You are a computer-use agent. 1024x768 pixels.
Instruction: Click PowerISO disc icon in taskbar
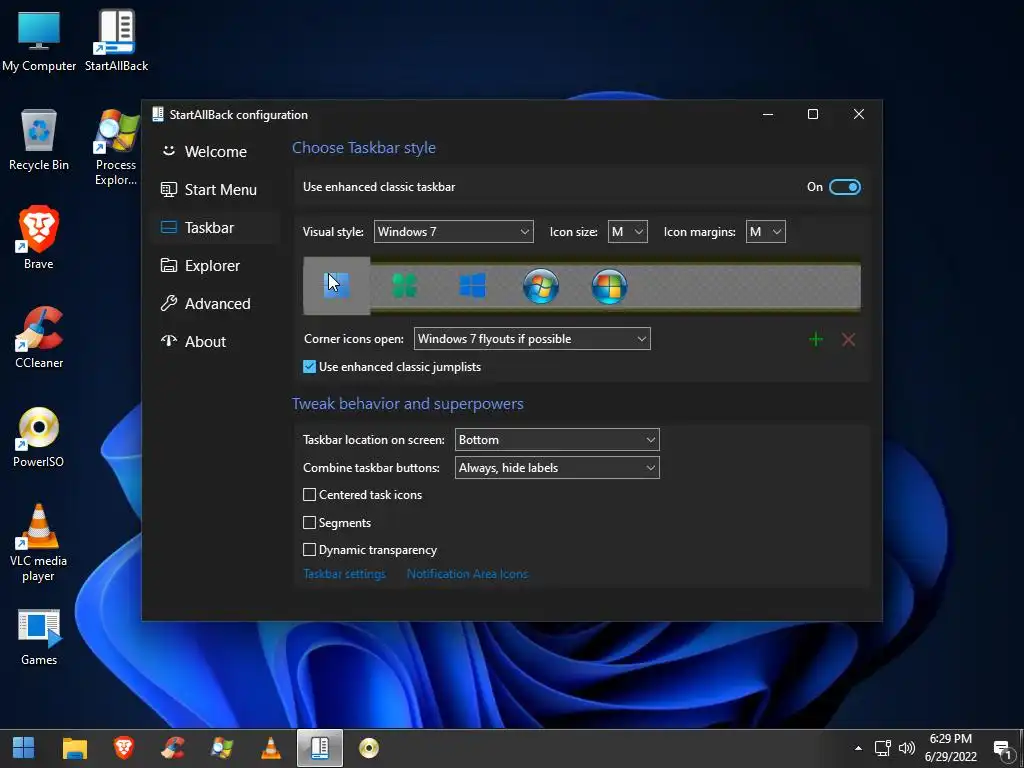coord(368,748)
